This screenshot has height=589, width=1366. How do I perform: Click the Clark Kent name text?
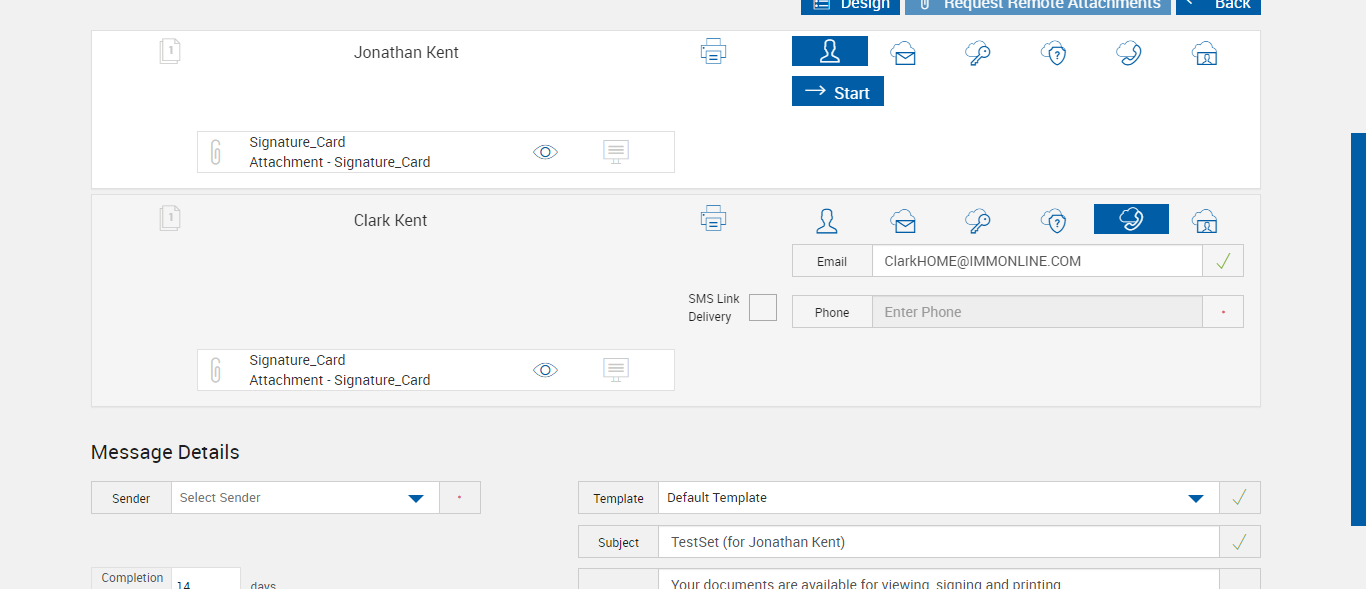[x=390, y=220]
